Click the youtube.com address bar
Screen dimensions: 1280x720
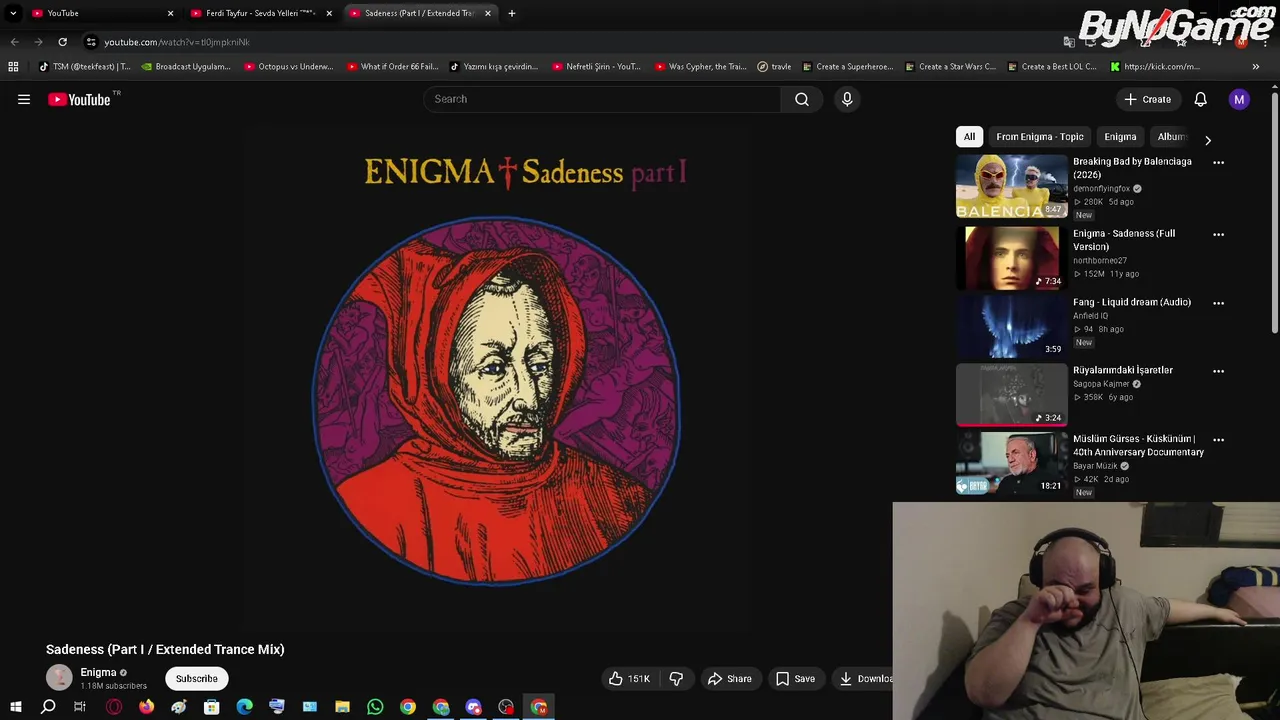570,42
